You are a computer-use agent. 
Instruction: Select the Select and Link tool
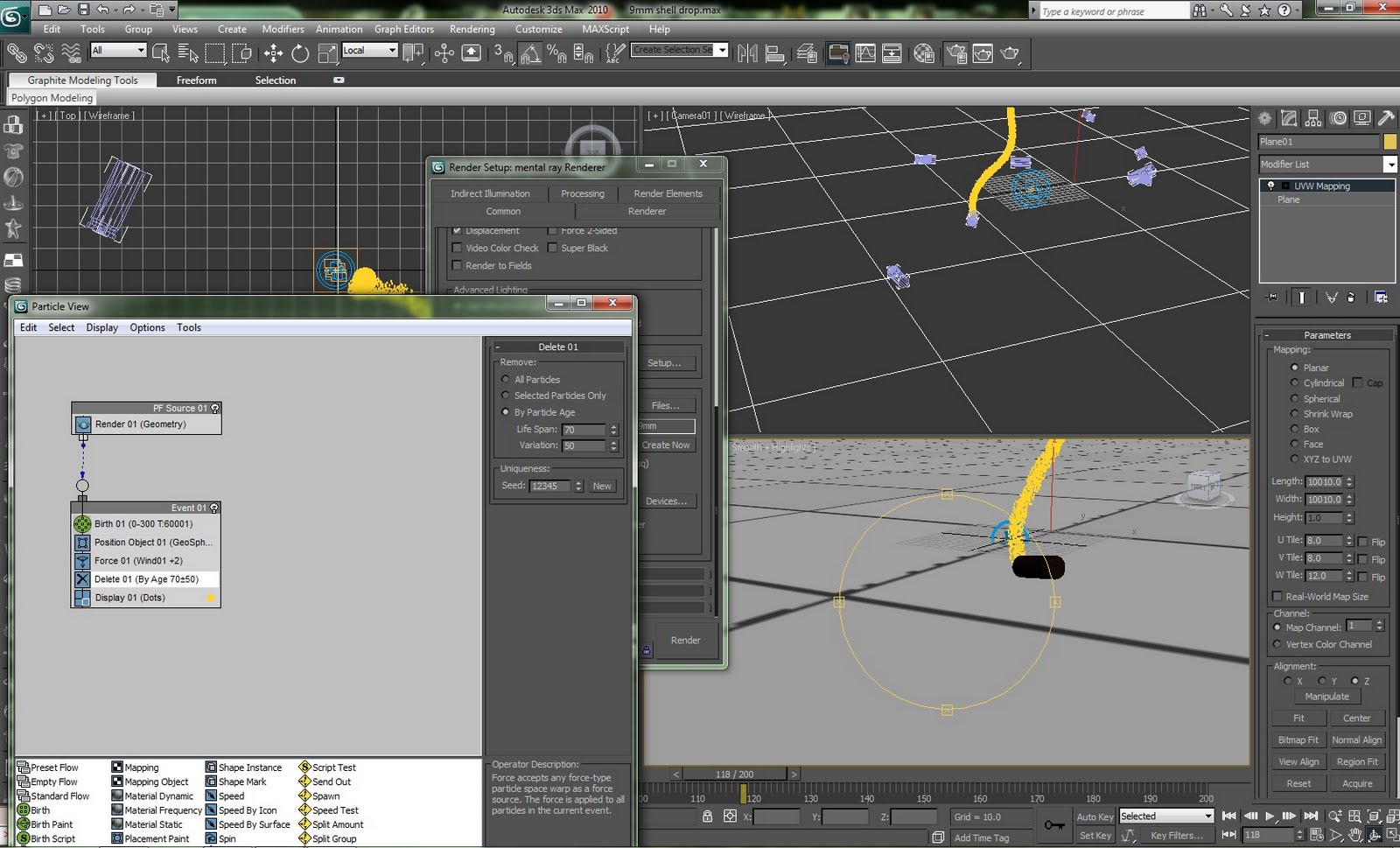[x=17, y=53]
